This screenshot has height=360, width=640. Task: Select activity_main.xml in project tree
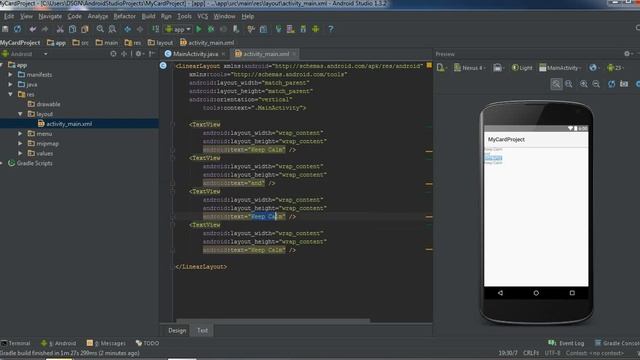click(x=65, y=124)
